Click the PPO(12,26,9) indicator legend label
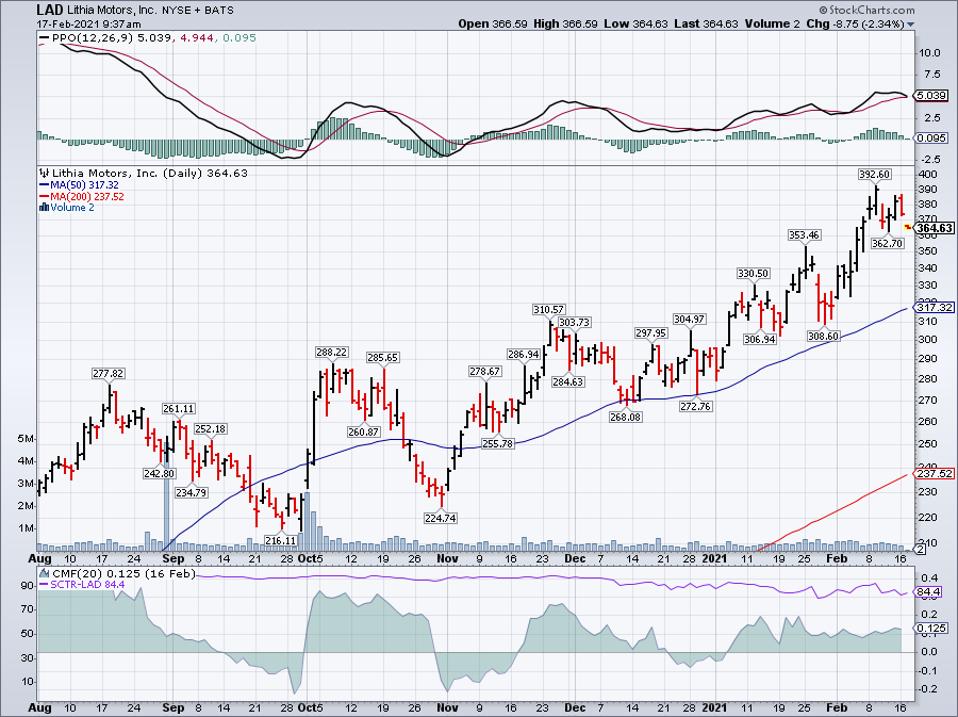The width and height of the screenshot is (958, 717). tap(93, 38)
